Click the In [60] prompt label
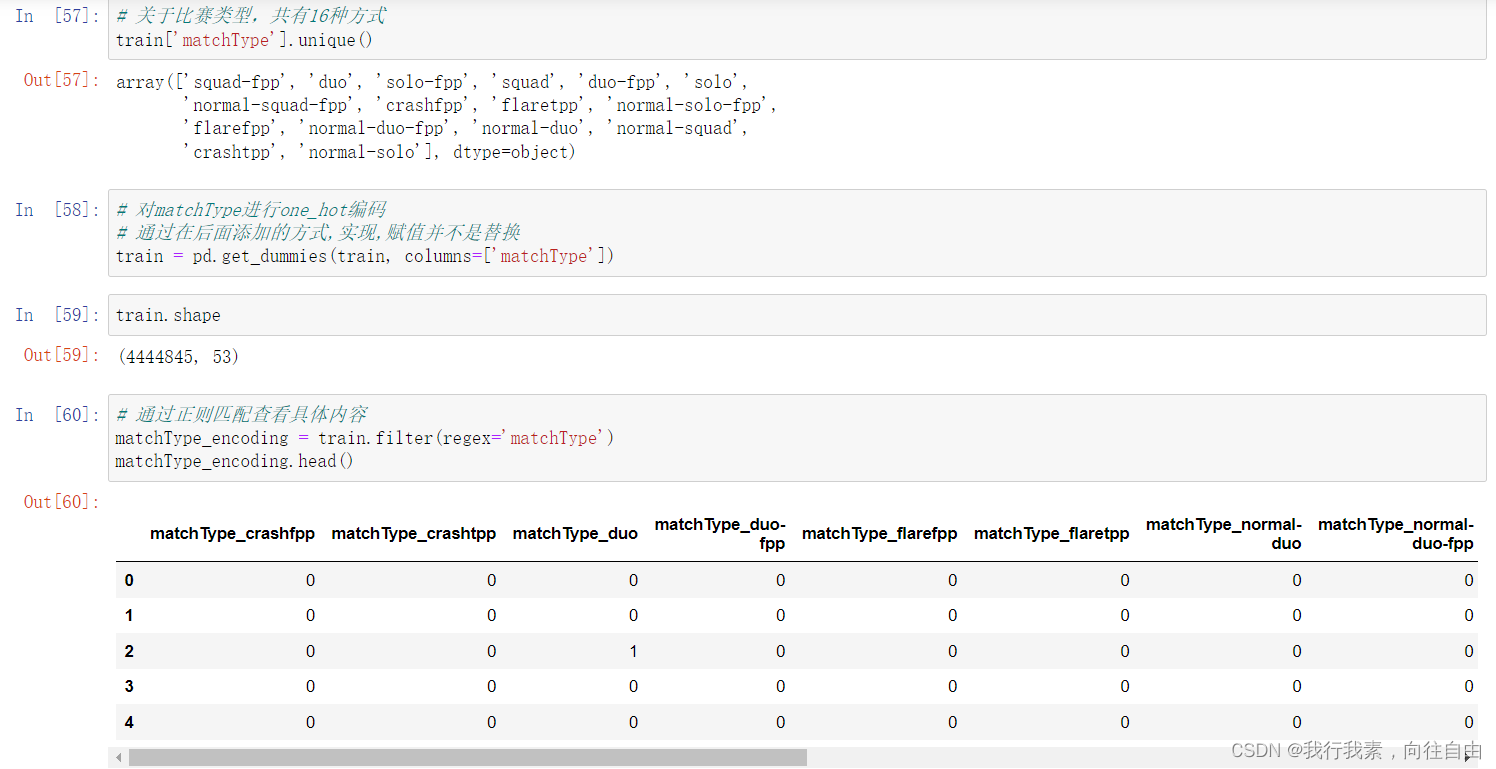The height and width of the screenshot is (769, 1496). pos(58,415)
